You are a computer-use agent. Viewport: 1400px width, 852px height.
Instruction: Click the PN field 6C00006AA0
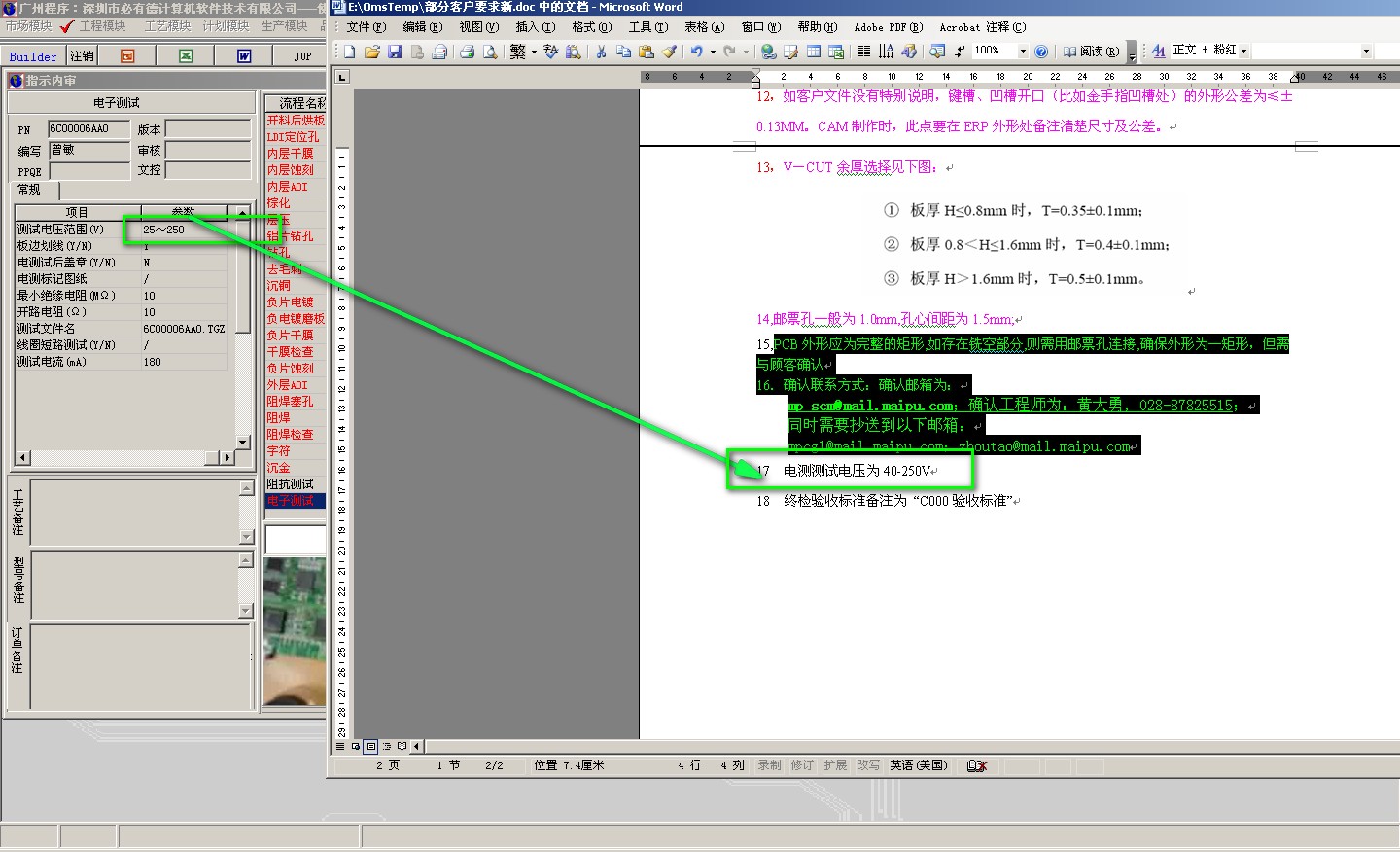pos(88,128)
